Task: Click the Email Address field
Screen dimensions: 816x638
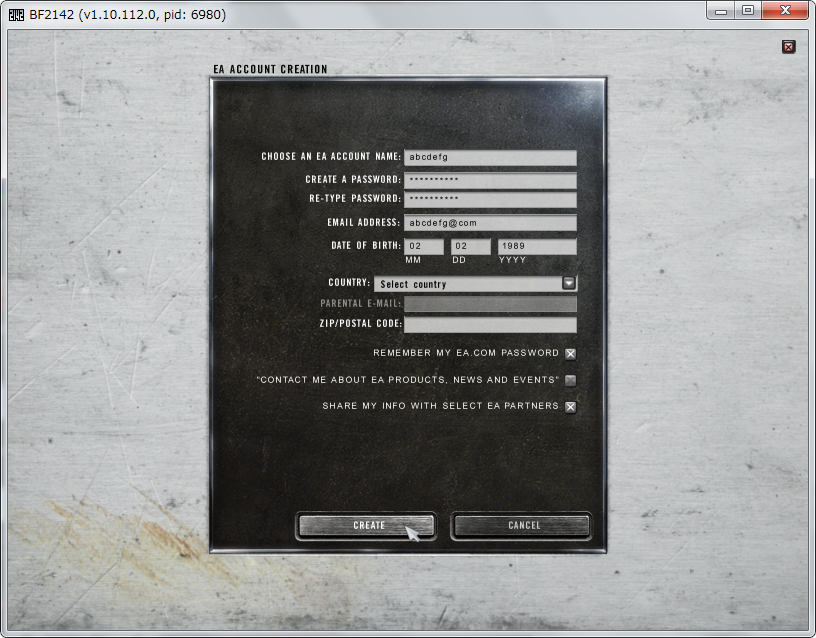Action: [490, 223]
